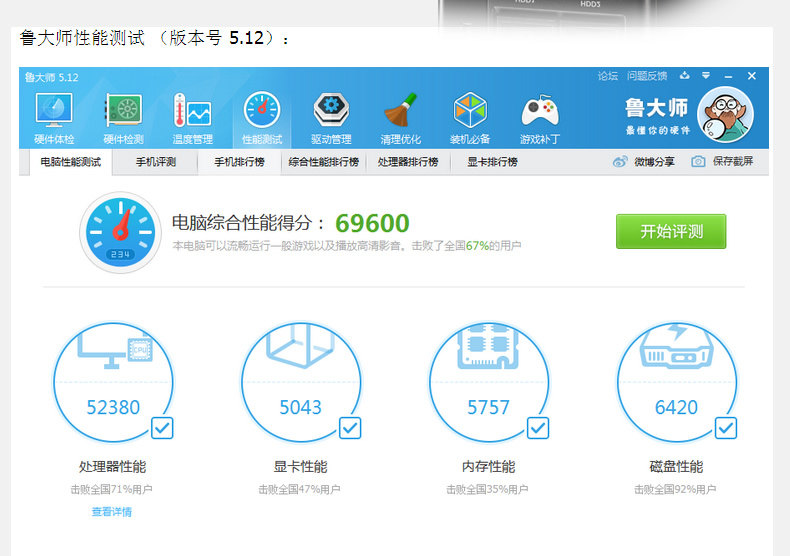Viewport: 790px width, 556px height.
Task: Click the overall score 69600
Action: 372,223
